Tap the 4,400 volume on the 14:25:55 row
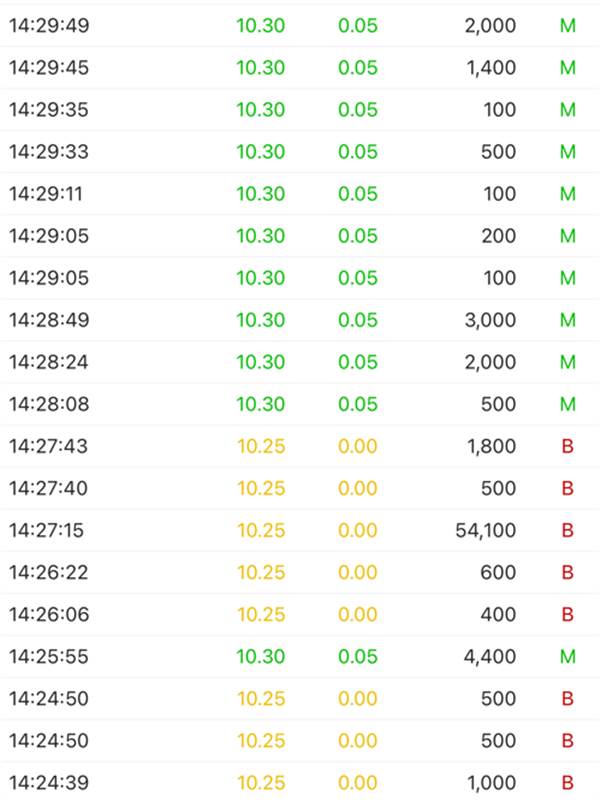This screenshot has height=800, width=600. coord(490,656)
